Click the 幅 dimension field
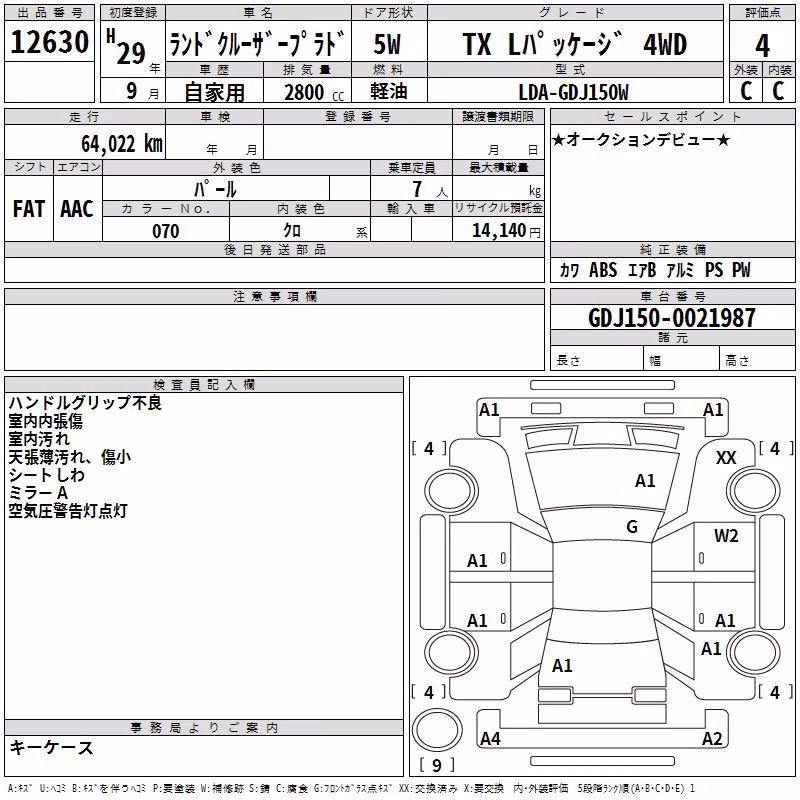Viewport: 800px width, 800px height. click(x=681, y=359)
